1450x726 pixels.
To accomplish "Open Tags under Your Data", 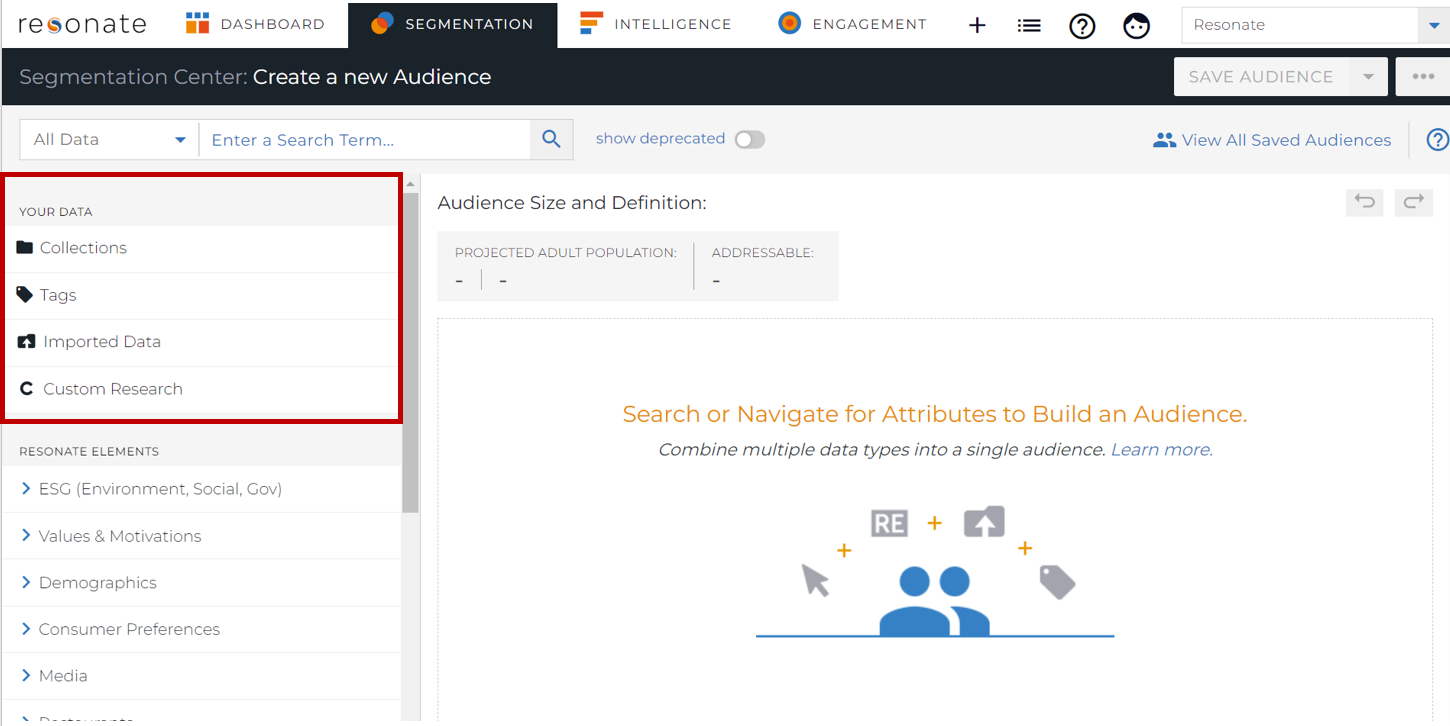I will click(x=200, y=295).
